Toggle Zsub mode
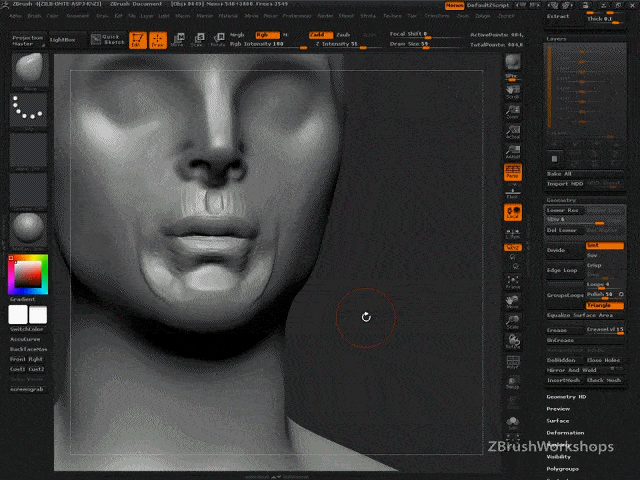 tap(344, 35)
